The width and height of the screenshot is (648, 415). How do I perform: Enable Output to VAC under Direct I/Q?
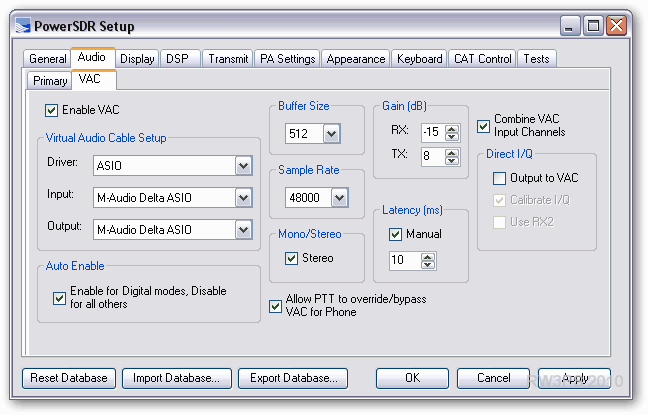(x=499, y=178)
